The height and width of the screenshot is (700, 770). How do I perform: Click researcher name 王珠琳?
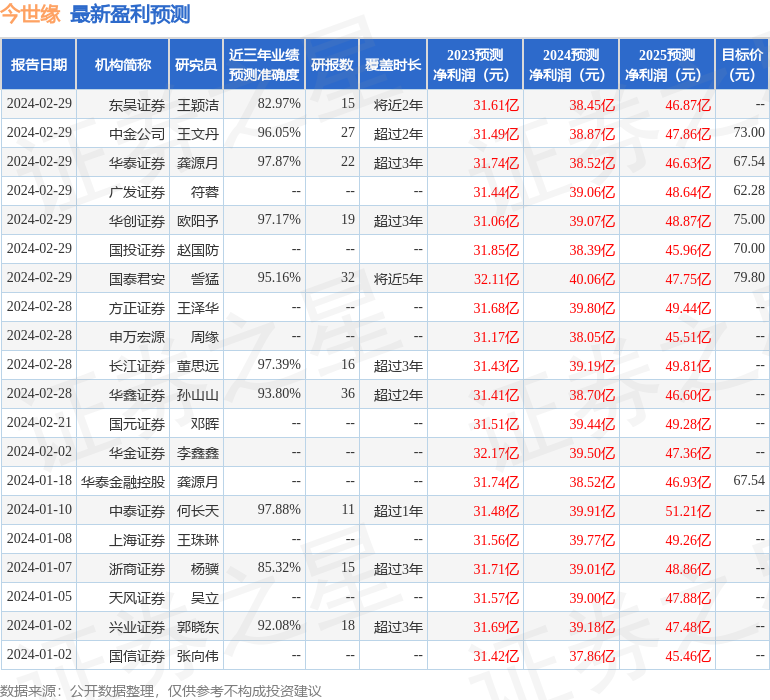pos(197,540)
